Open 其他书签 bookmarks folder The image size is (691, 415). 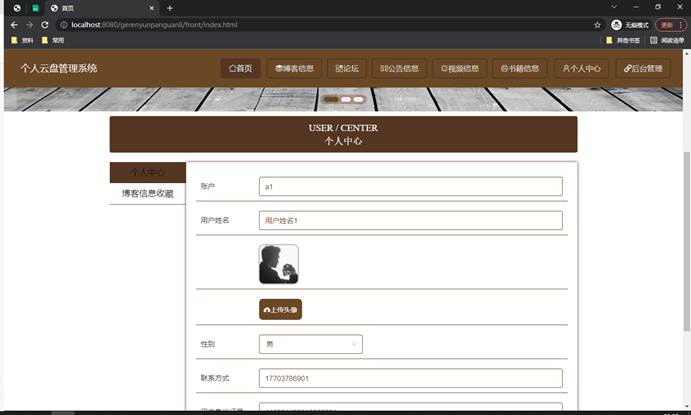(623, 40)
